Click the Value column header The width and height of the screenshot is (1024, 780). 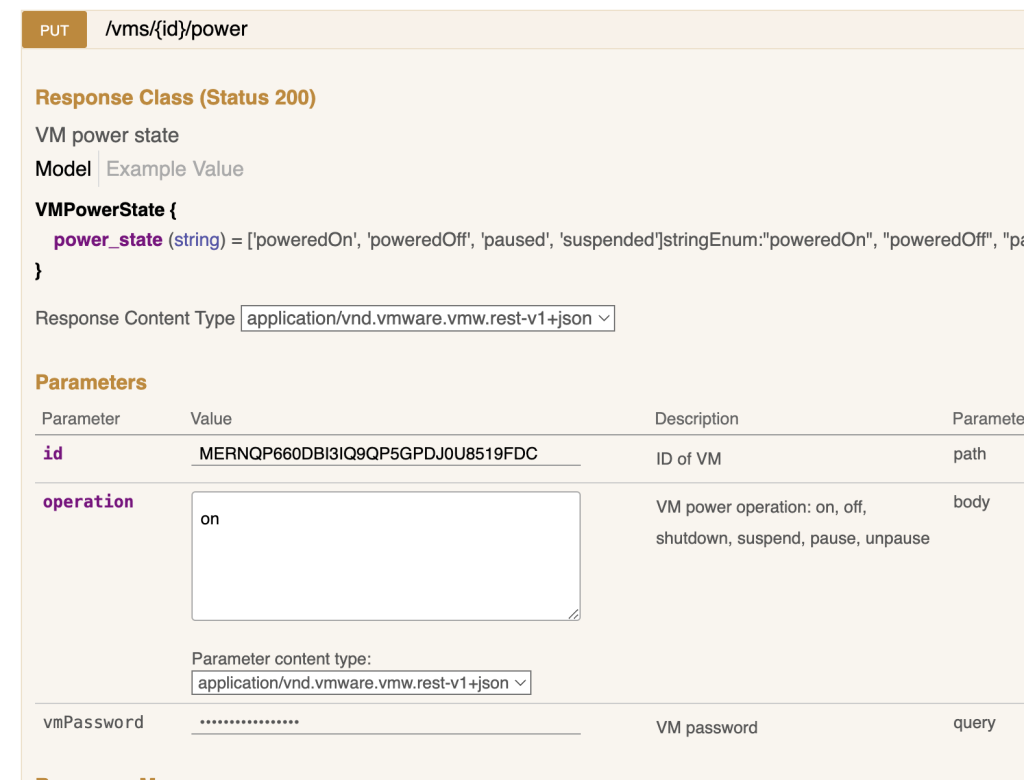(x=211, y=419)
